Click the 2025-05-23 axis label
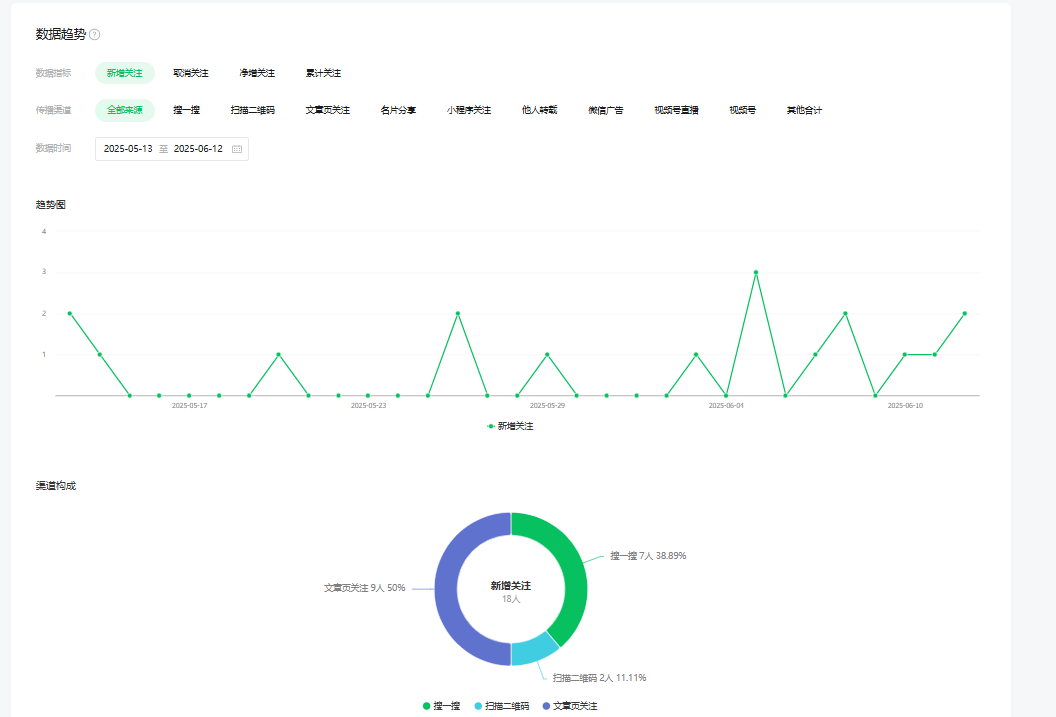Screen dimensions: 1056x717 (368, 406)
